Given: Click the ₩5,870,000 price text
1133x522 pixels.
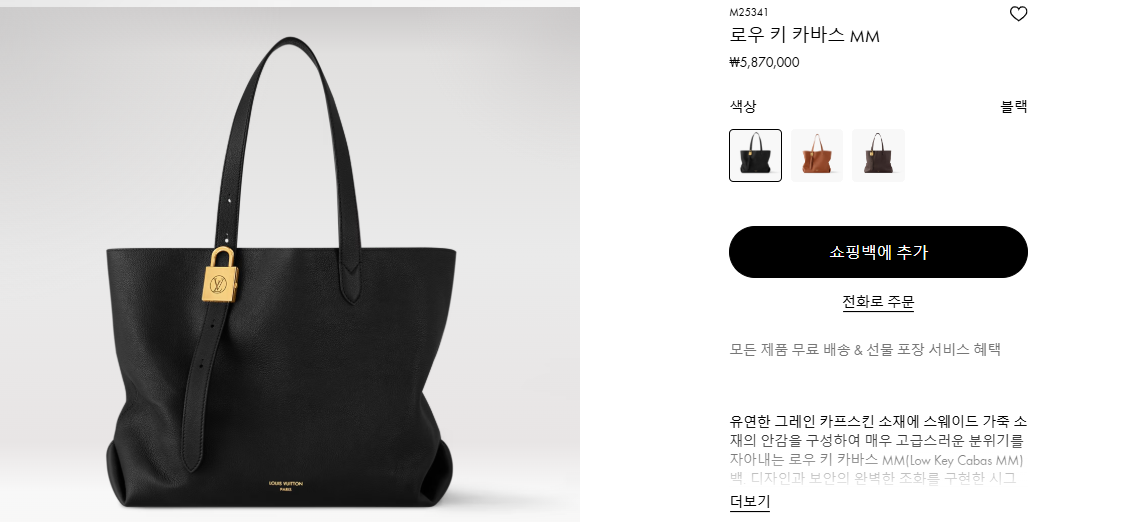Looking at the screenshot, I should coord(764,62).
